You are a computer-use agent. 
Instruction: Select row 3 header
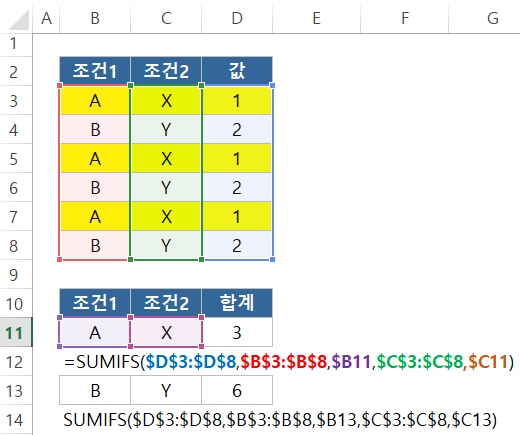click(16, 100)
